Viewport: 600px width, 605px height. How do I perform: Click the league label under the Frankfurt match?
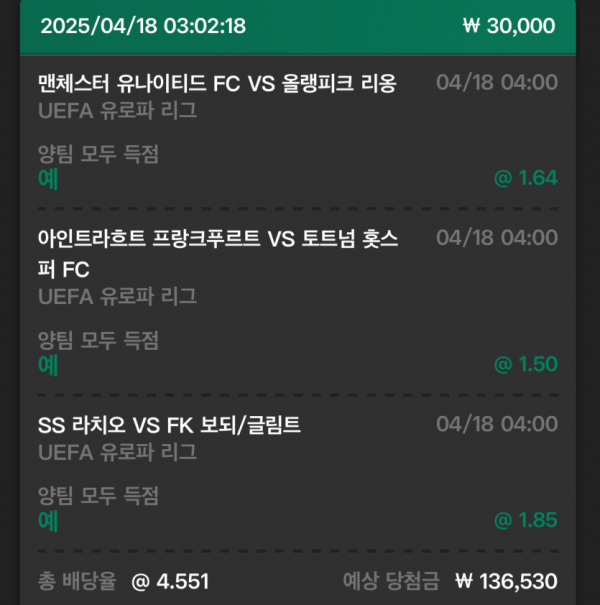point(117,296)
